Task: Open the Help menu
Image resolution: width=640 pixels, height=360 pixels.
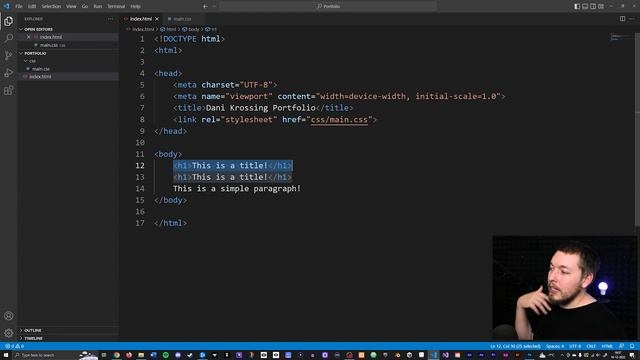Action: [136, 7]
